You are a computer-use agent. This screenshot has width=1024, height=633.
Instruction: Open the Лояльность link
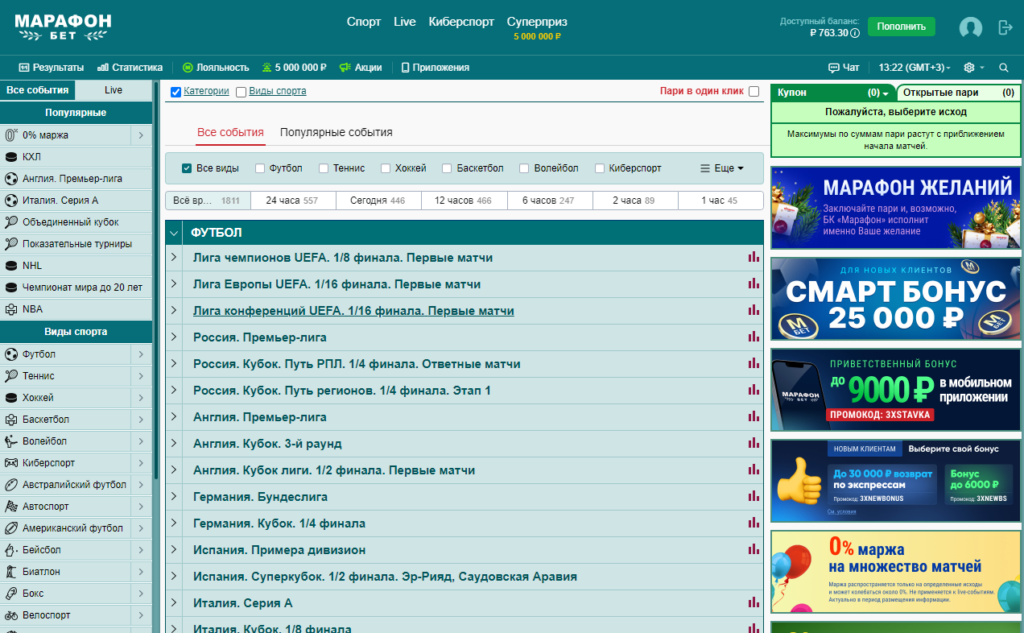tap(216, 67)
